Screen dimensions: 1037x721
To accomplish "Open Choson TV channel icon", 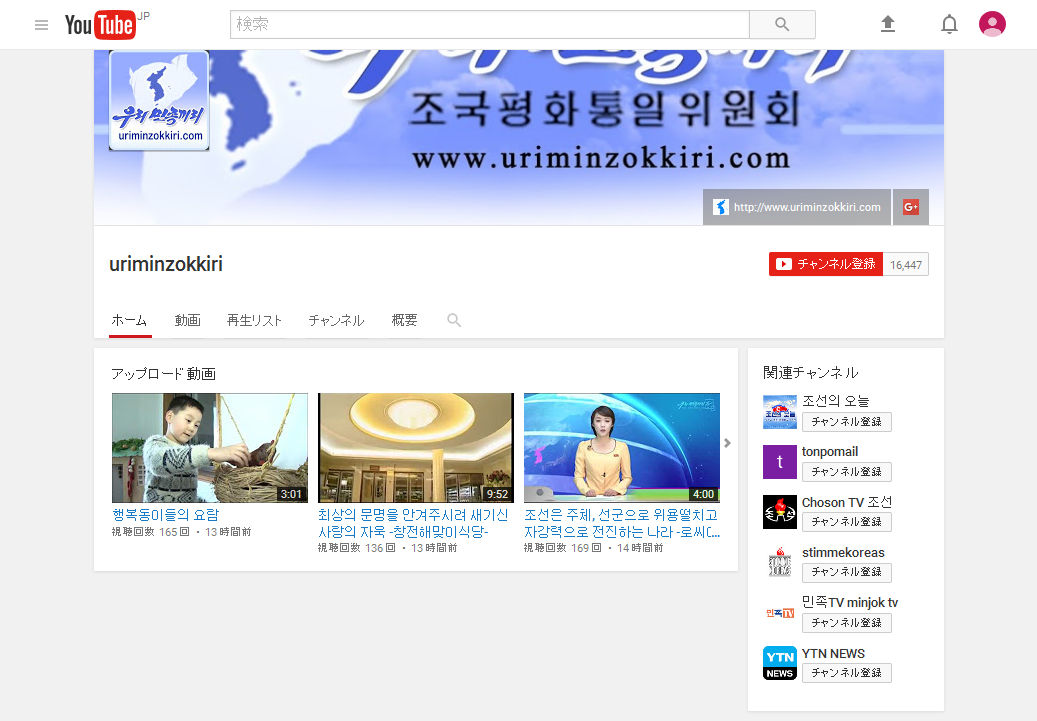I will coord(780,512).
